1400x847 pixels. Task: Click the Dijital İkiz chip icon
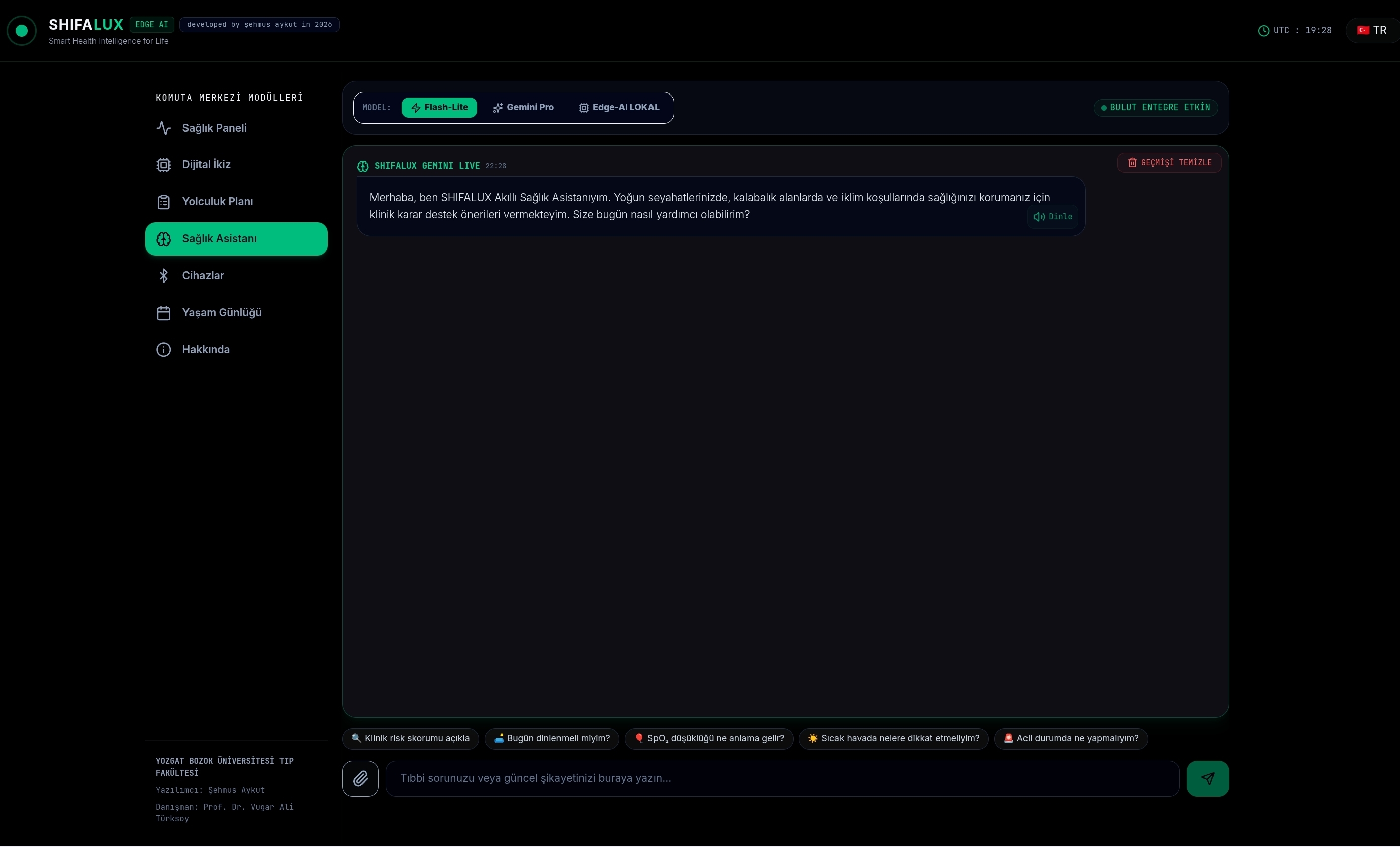point(164,165)
